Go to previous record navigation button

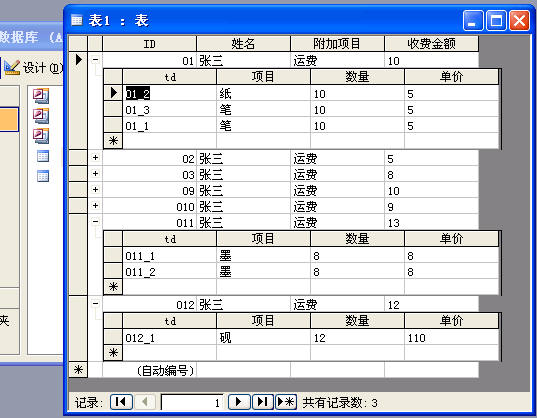point(145,402)
